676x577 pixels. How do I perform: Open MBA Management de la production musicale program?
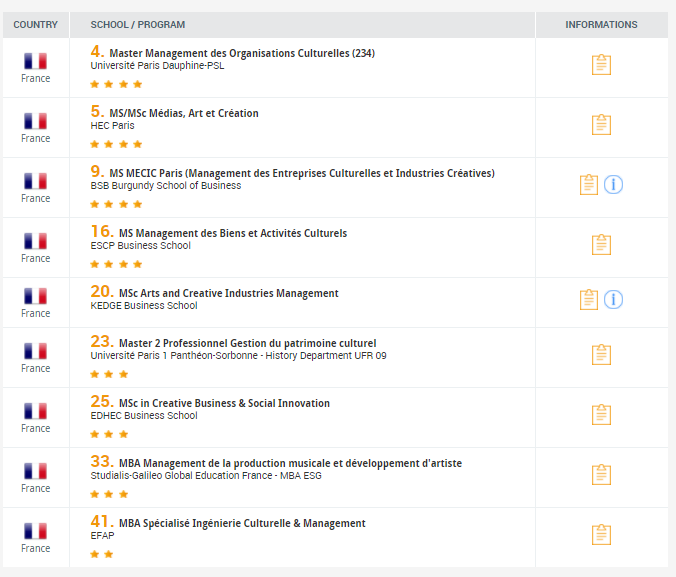[290, 463]
